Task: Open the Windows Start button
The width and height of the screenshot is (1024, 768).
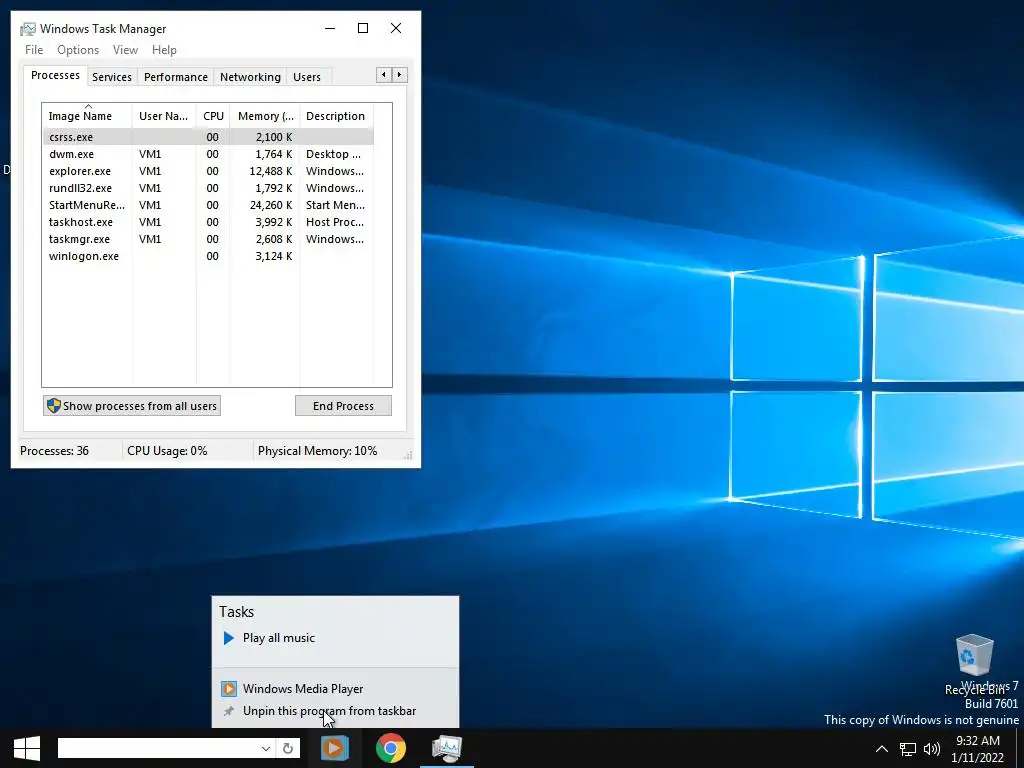Action: click(27, 748)
